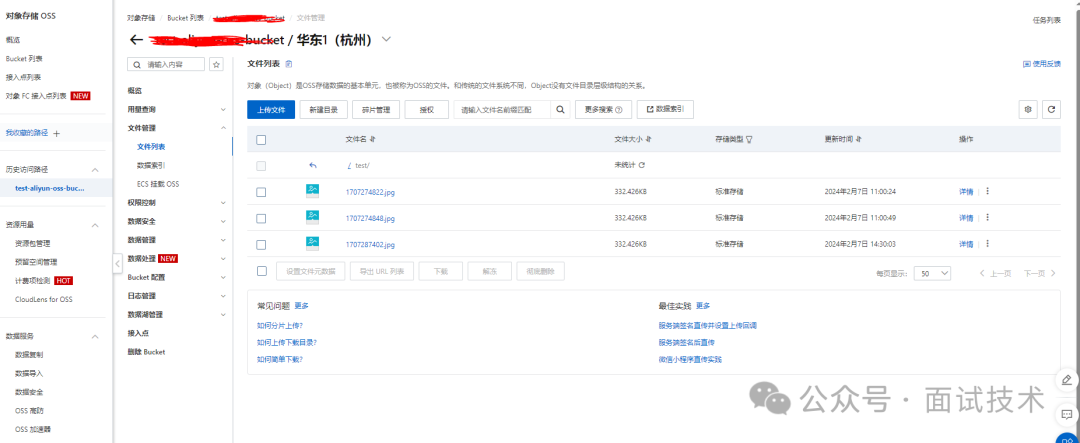This screenshot has height=443, width=1080.
Task: Open 详情 for 1707274822.jpg
Action: click(x=966, y=192)
